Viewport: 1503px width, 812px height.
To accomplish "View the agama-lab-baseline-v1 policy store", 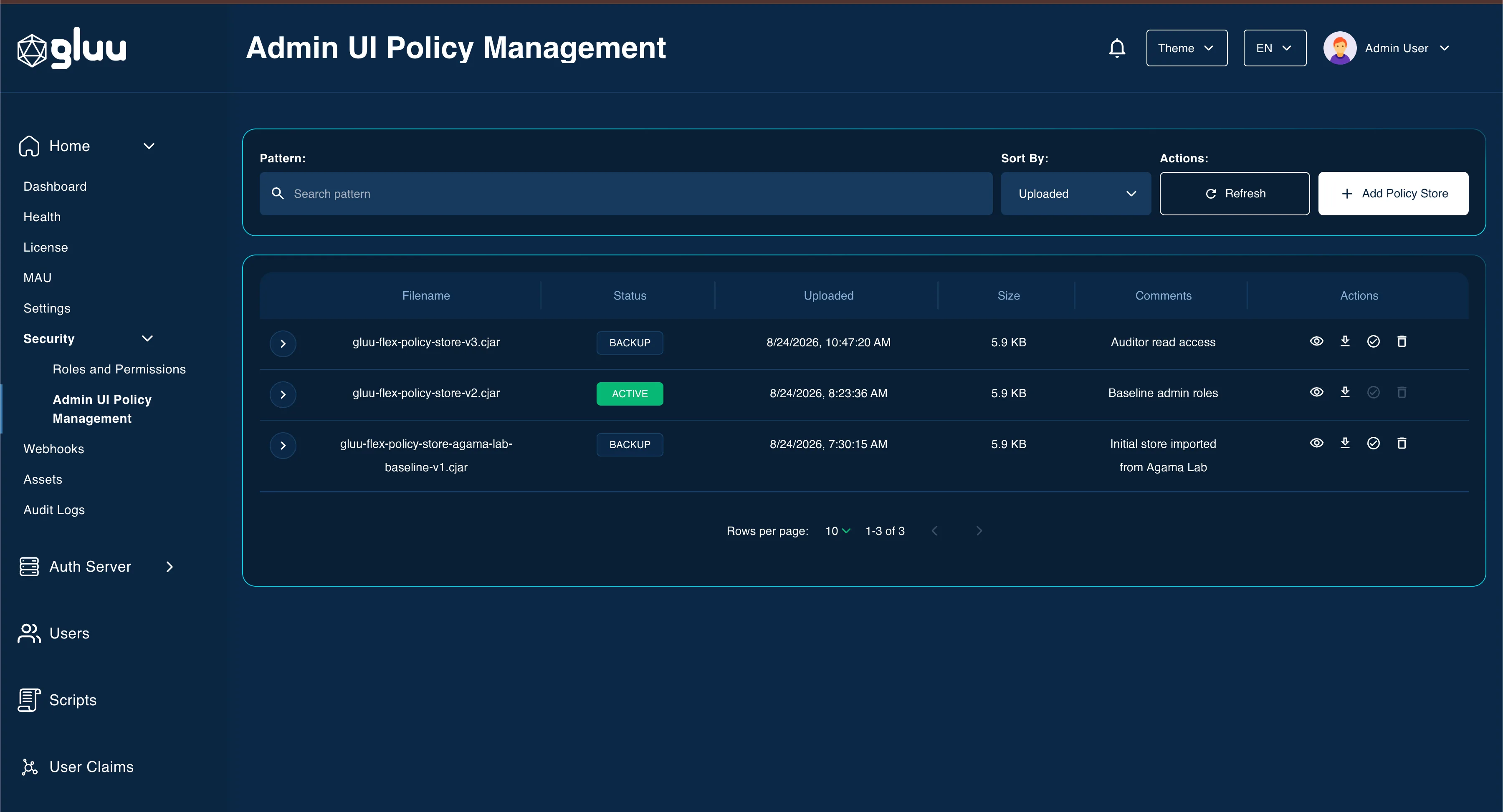I will click(1316, 443).
